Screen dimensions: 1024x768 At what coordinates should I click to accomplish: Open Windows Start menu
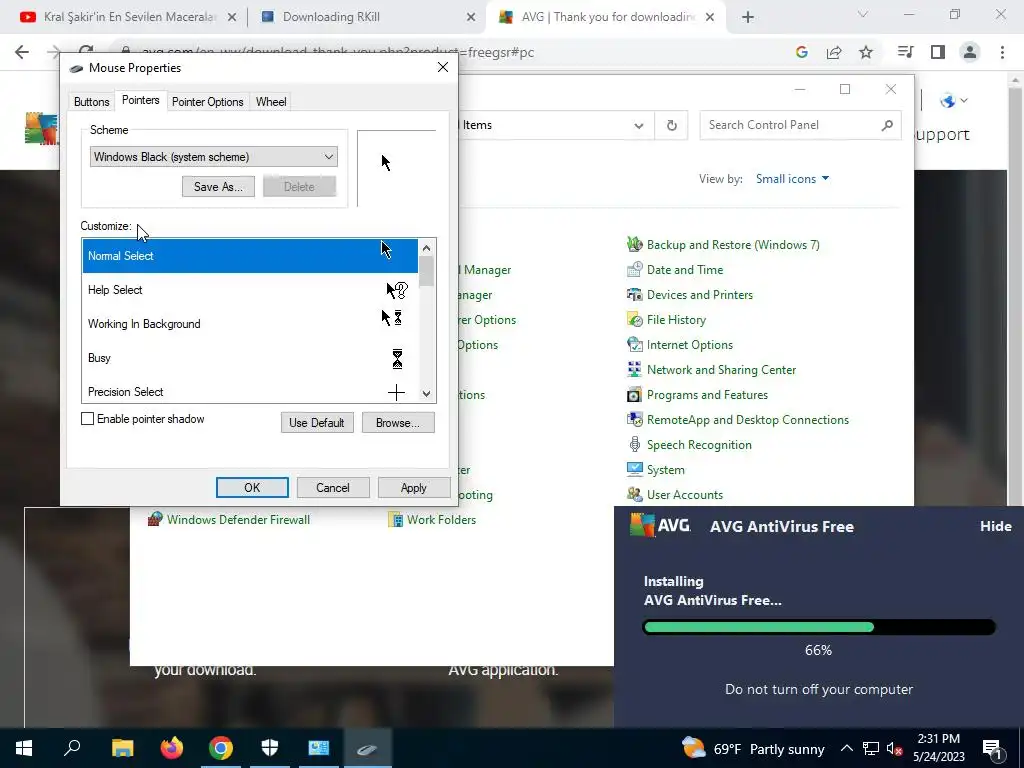click(24, 748)
